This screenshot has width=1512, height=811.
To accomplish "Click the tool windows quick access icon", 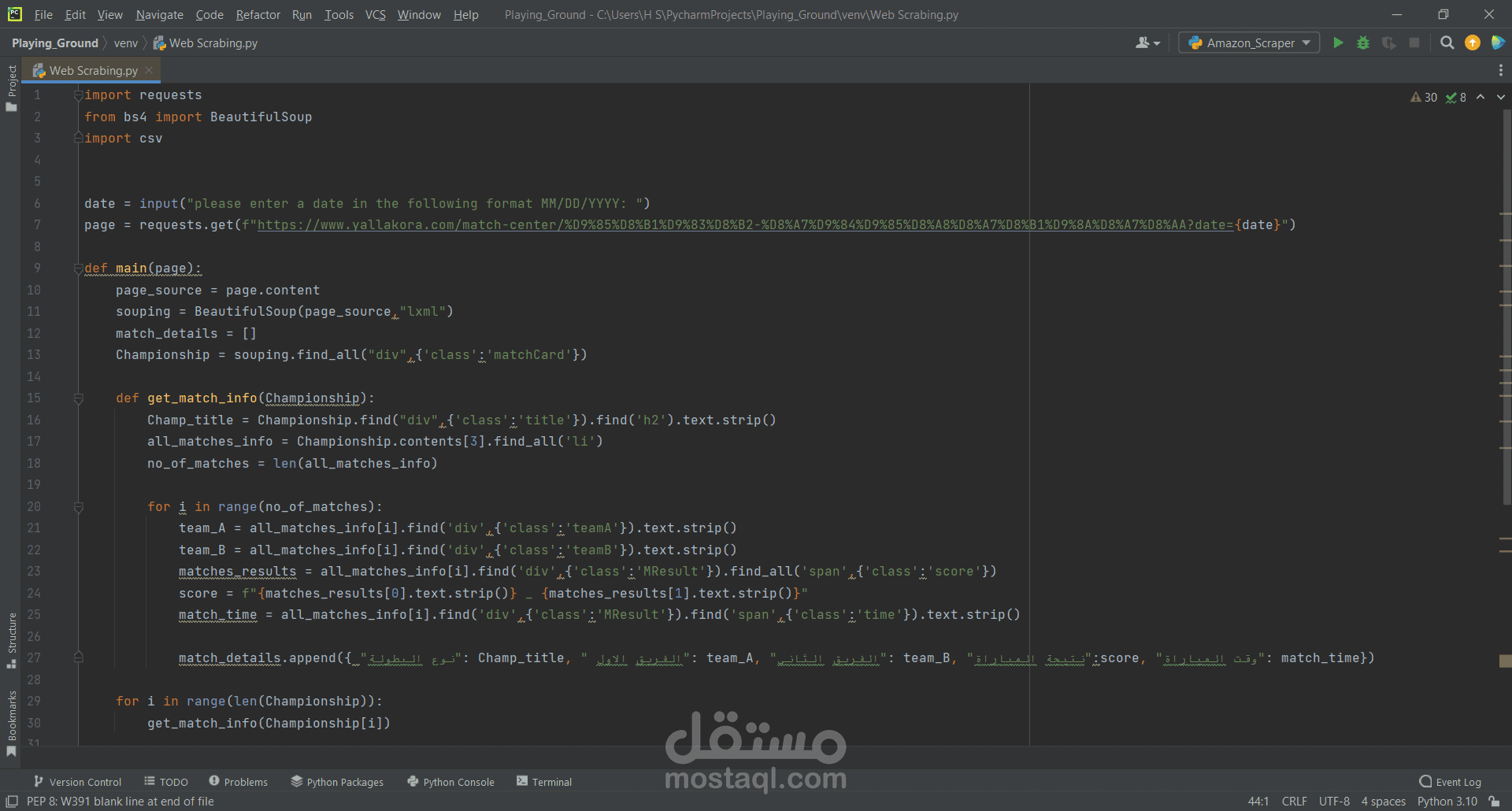I will 12,801.
